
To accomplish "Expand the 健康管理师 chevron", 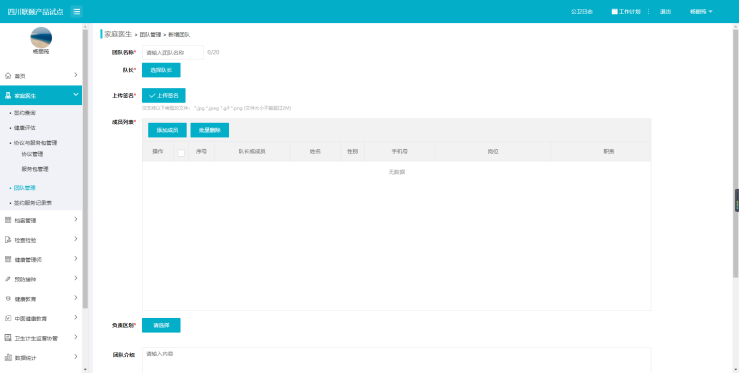I will click(76, 259).
